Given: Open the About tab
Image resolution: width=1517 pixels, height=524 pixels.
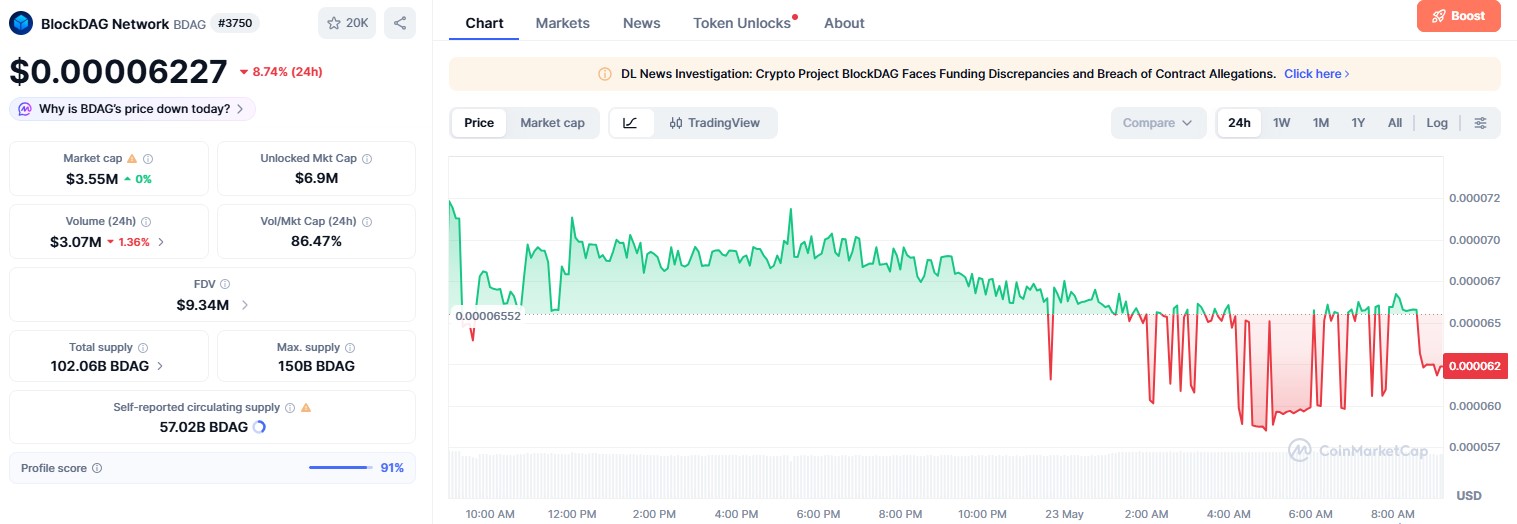Looking at the screenshot, I should click(844, 23).
